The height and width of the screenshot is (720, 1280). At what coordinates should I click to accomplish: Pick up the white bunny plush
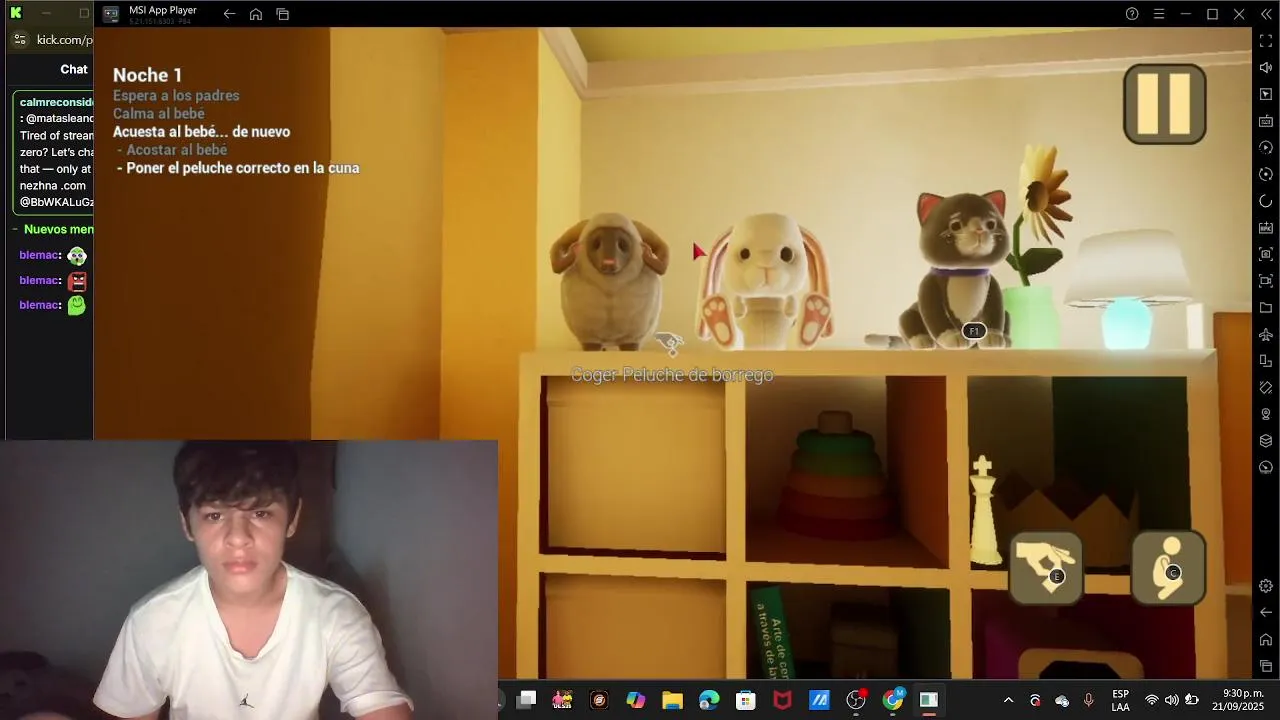point(766,281)
